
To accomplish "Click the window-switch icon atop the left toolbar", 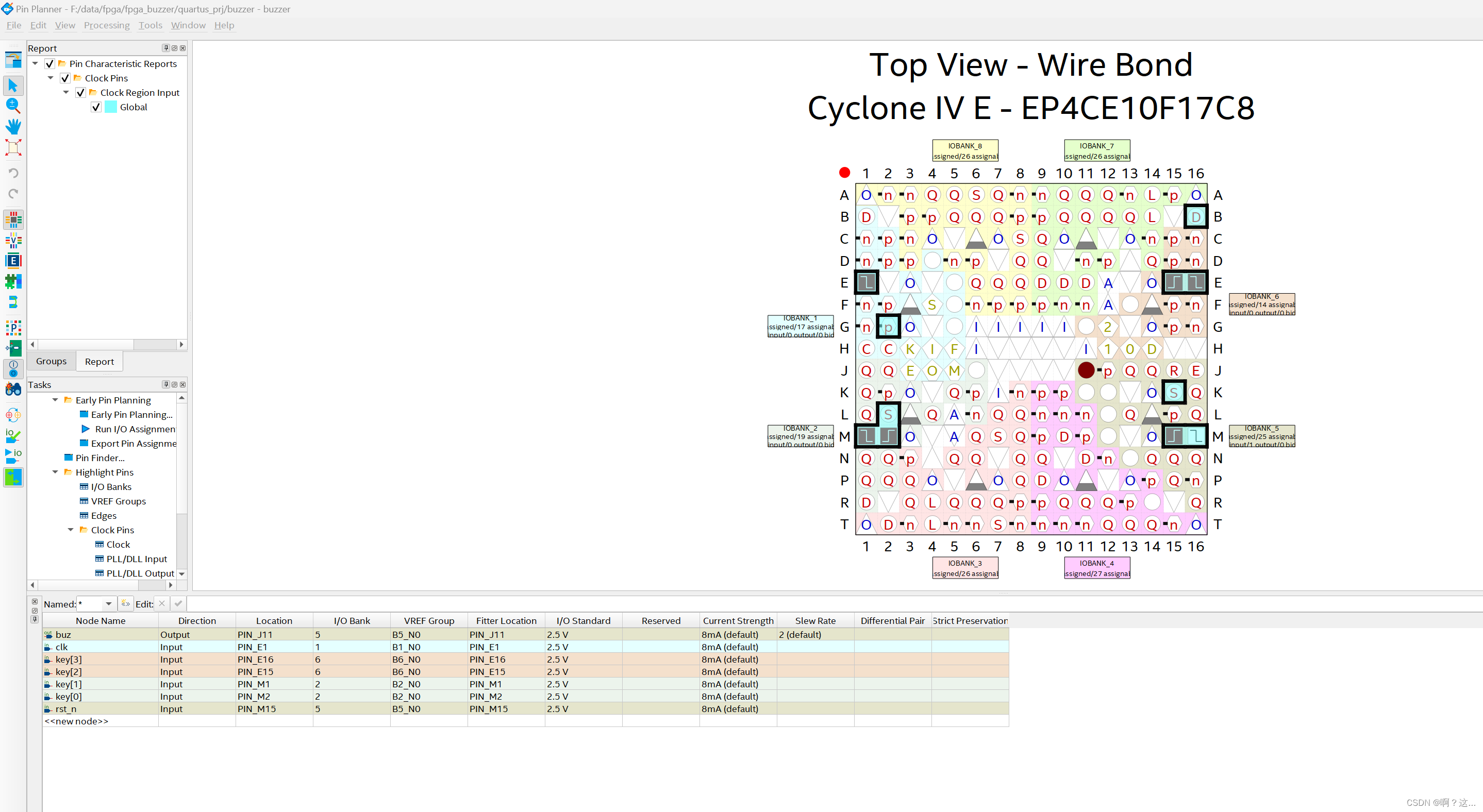I will point(13,59).
